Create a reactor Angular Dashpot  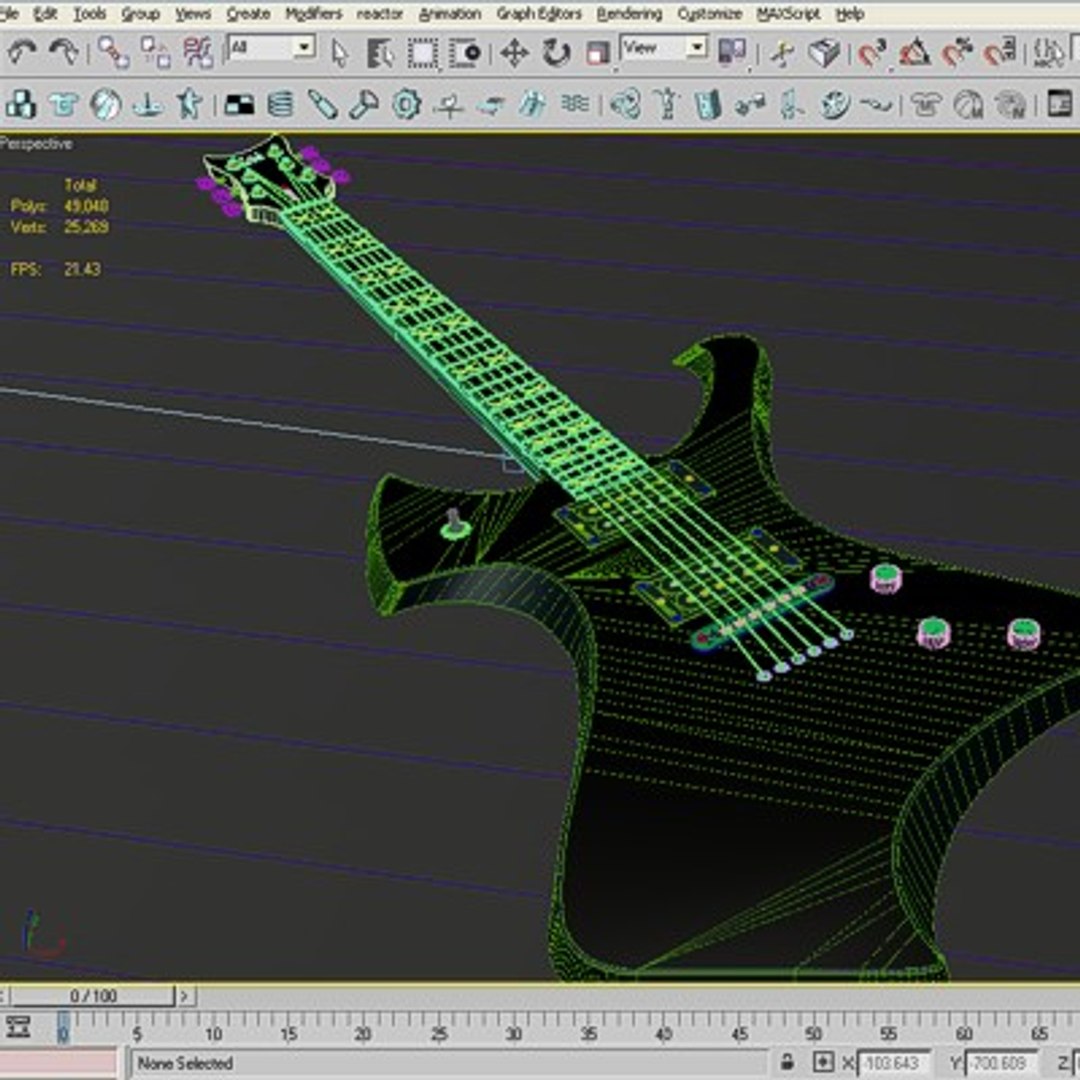click(x=364, y=105)
